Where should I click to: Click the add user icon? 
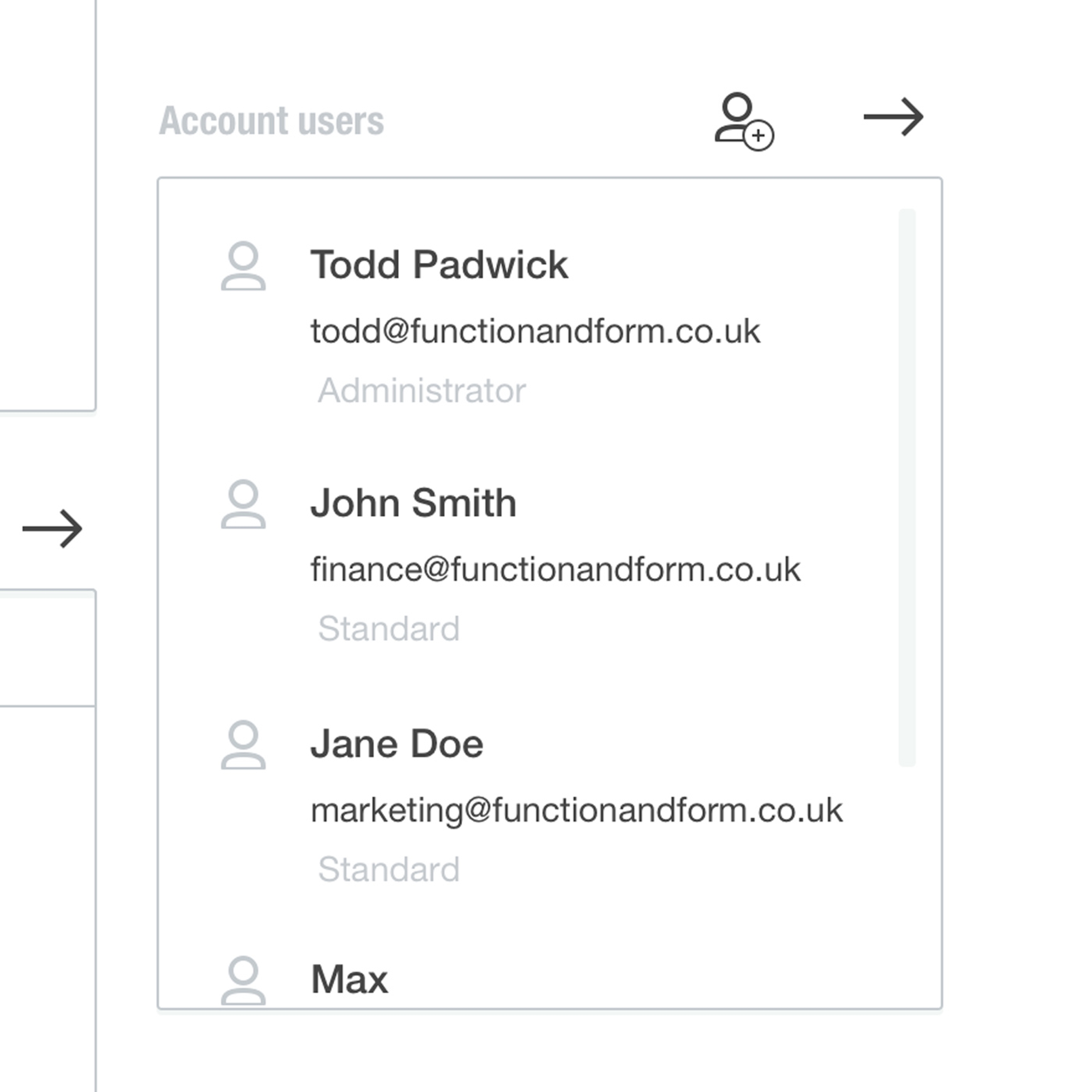click(743, 121)
